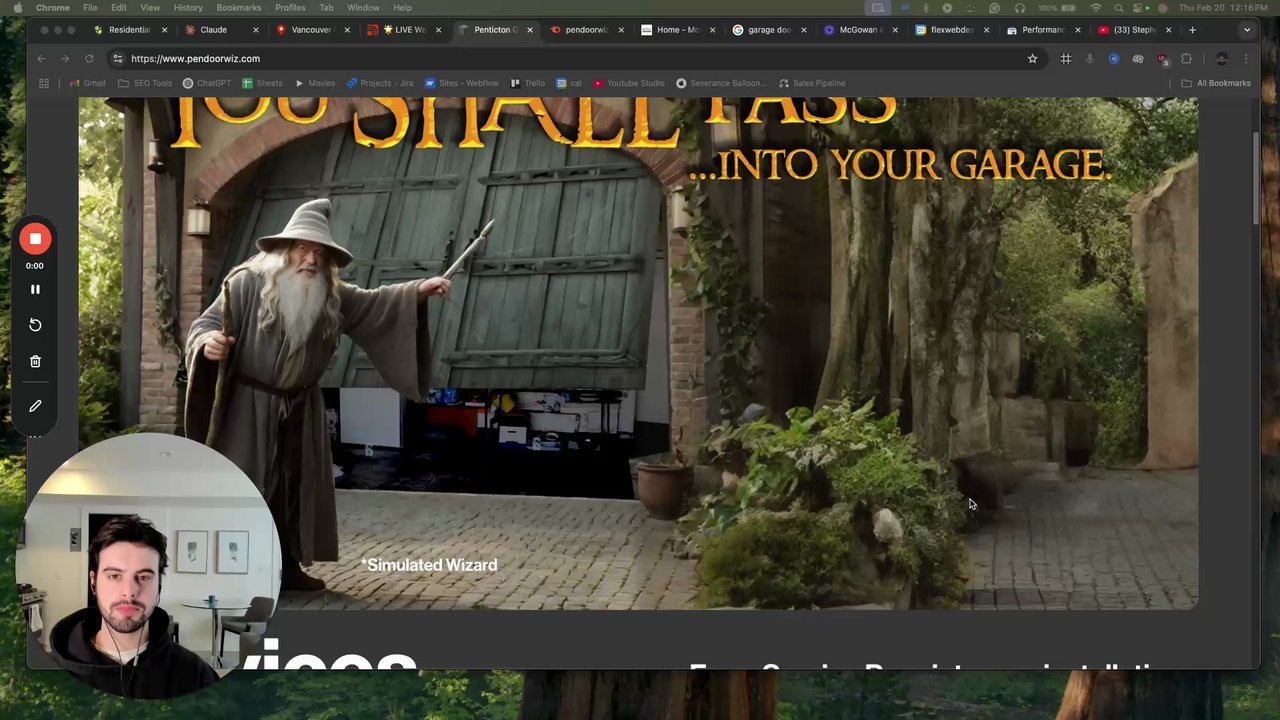Open Spotlight search in the menu bar
Image resolution: width=1280 pixels, height=720 pixels.
click(x=1118, y=8)
